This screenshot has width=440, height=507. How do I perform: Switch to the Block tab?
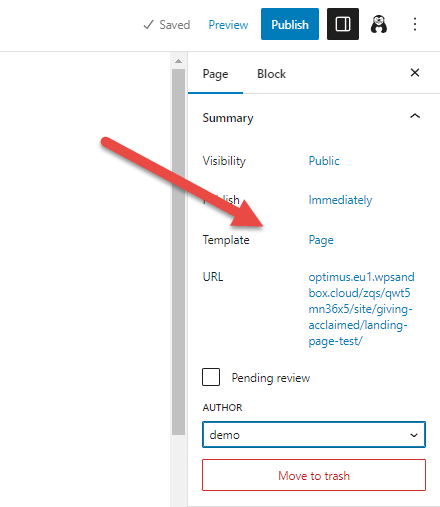[271, 74]
